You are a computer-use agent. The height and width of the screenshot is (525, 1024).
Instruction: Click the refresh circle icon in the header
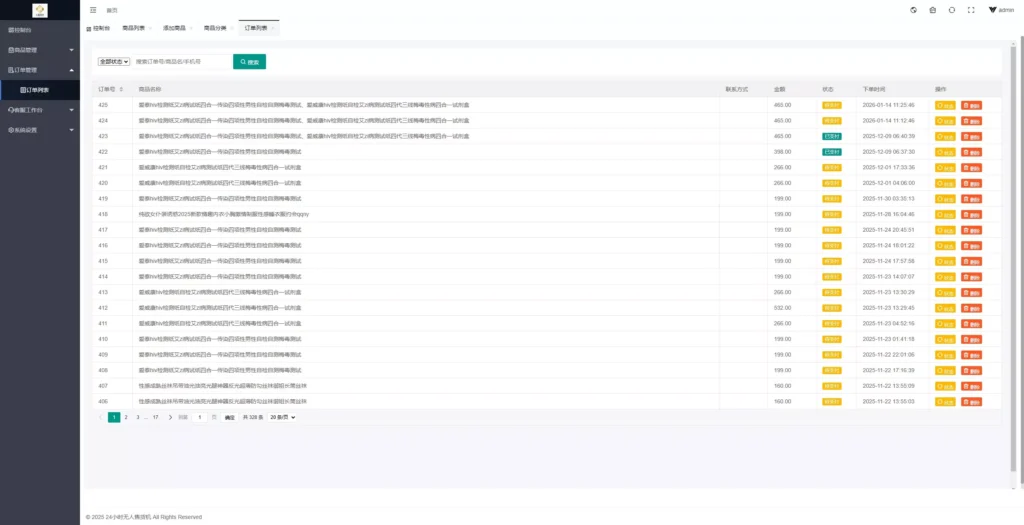coord(951,9)
